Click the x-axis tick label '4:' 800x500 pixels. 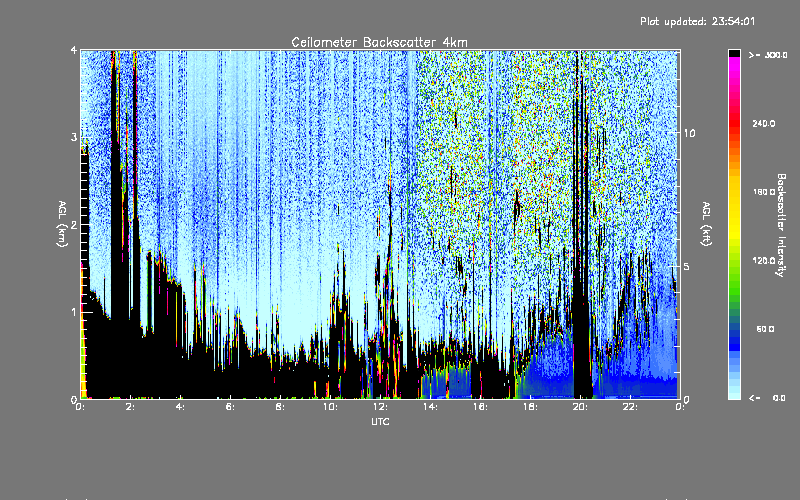click(181, 407)
